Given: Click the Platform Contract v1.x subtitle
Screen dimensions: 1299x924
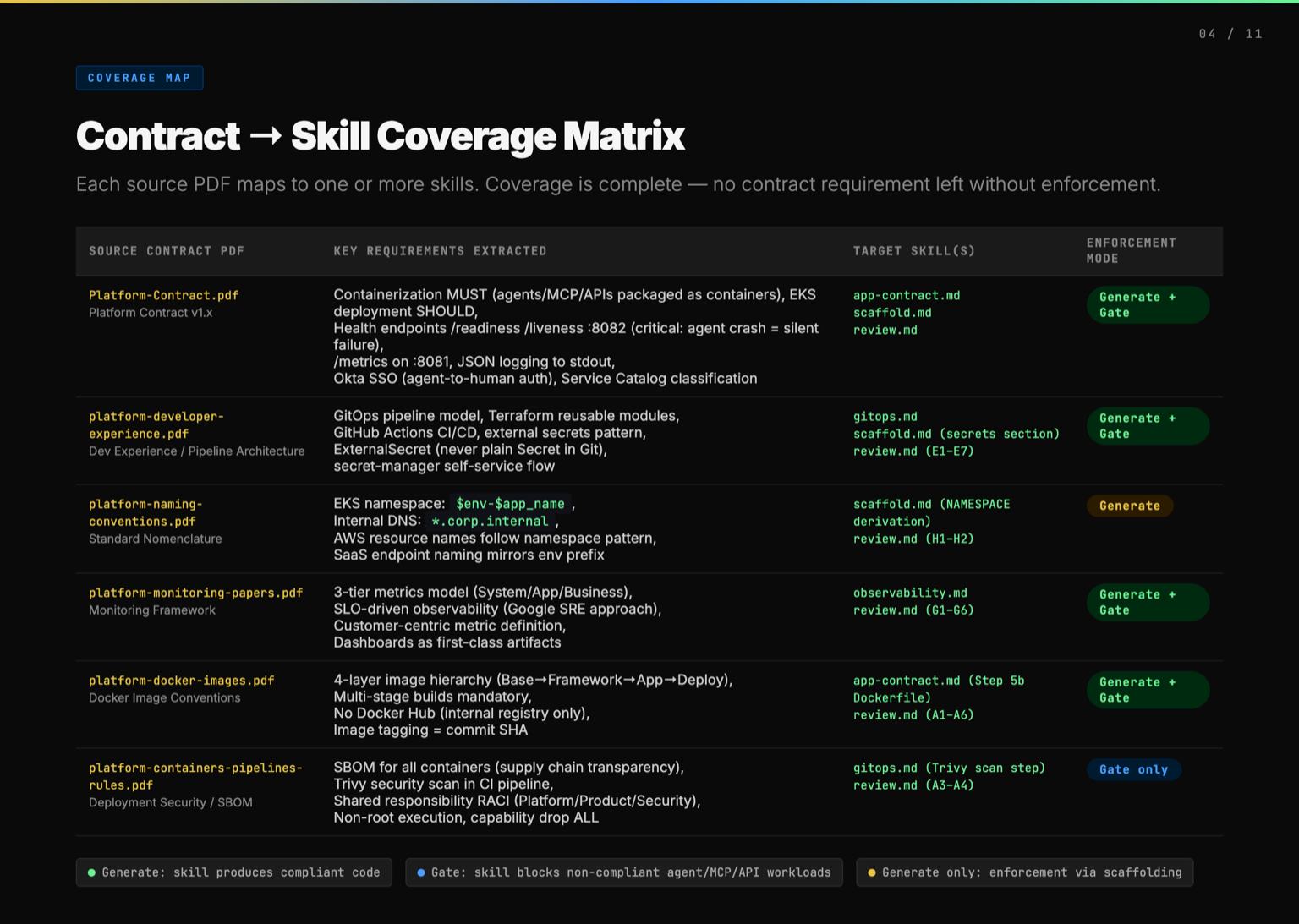Looking at the screenshot, I should [x=151, y=313].
